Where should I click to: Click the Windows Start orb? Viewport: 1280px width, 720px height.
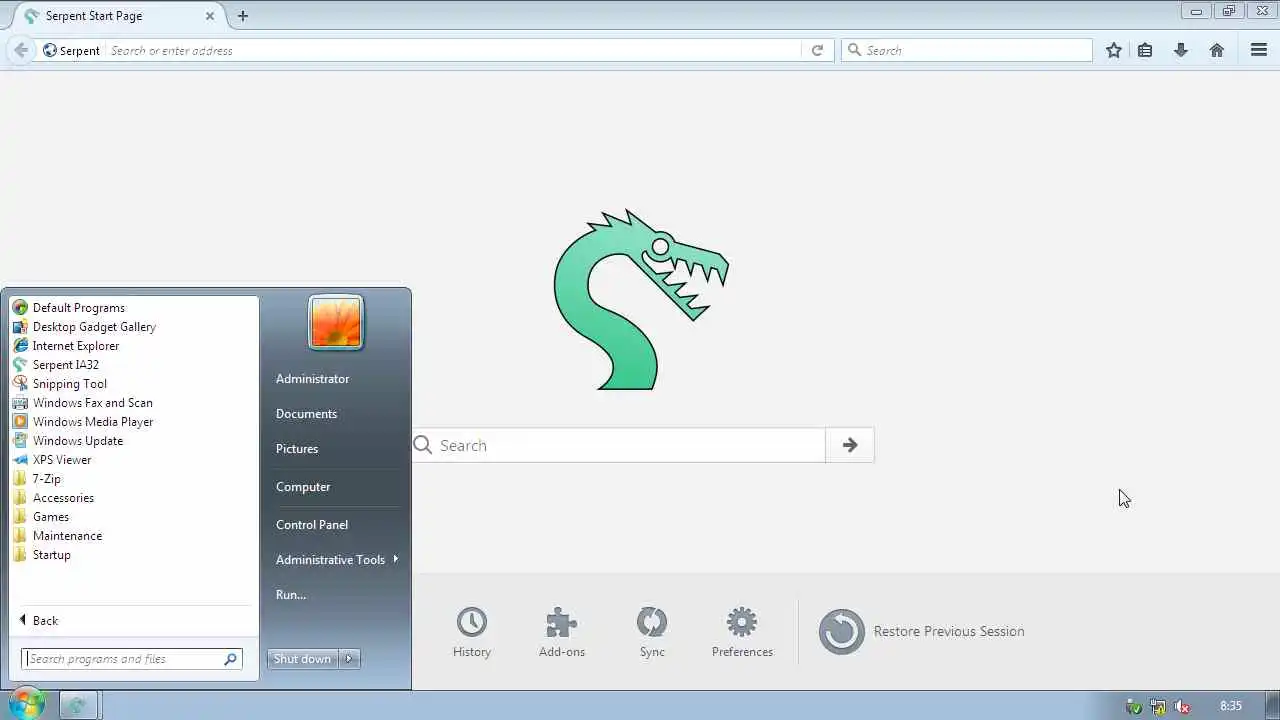pos(26,704)
